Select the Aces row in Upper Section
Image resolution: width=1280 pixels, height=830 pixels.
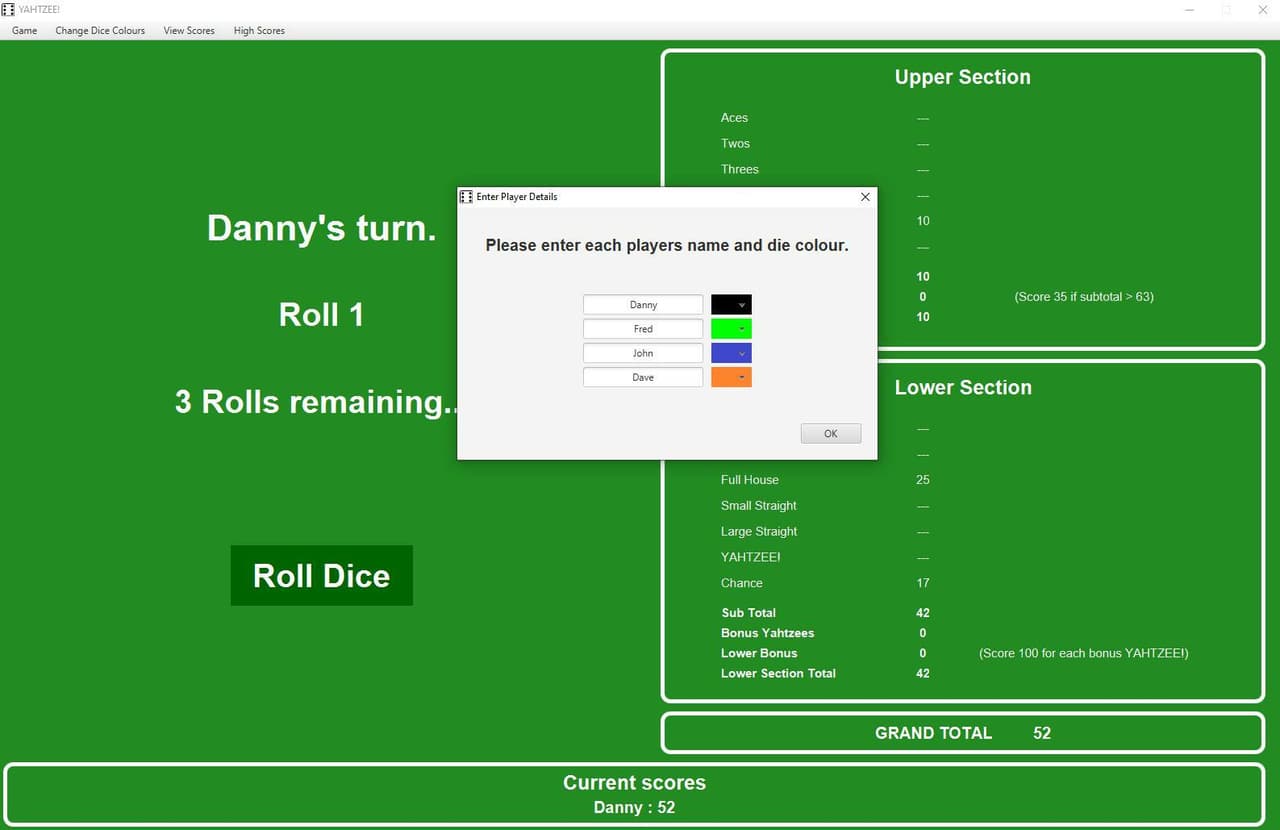[x=825, y=118]
